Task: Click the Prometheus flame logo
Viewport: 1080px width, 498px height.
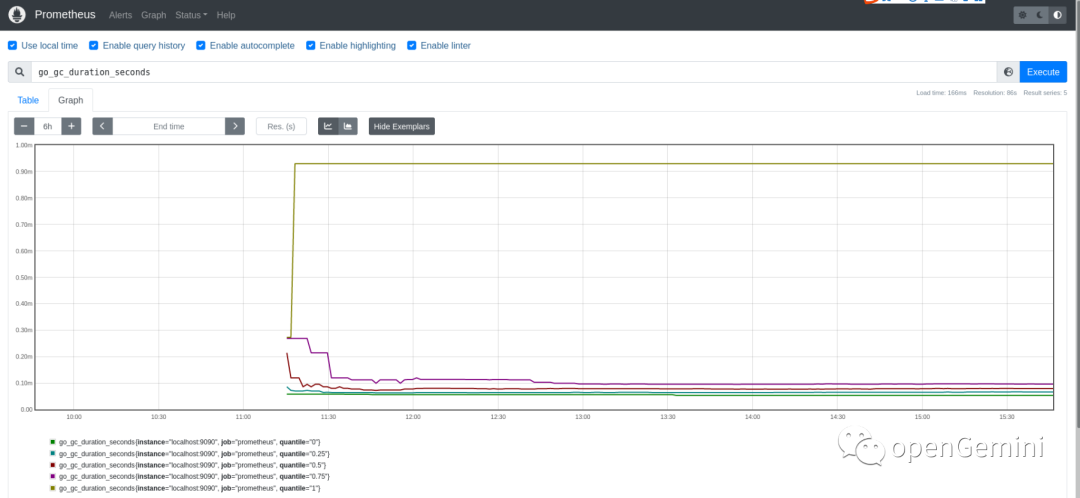Action: [x=17, y=14]
